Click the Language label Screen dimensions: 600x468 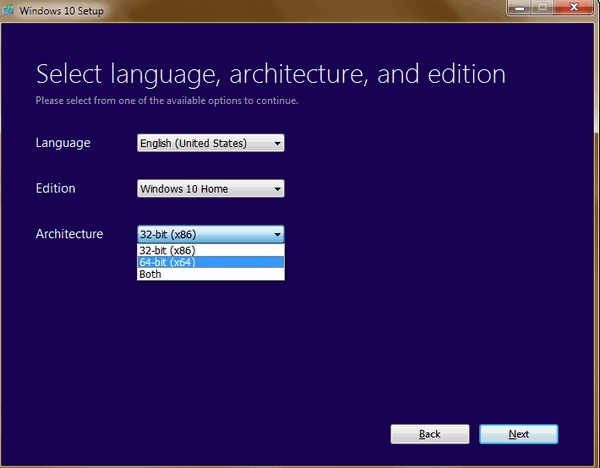pos(63,143)
